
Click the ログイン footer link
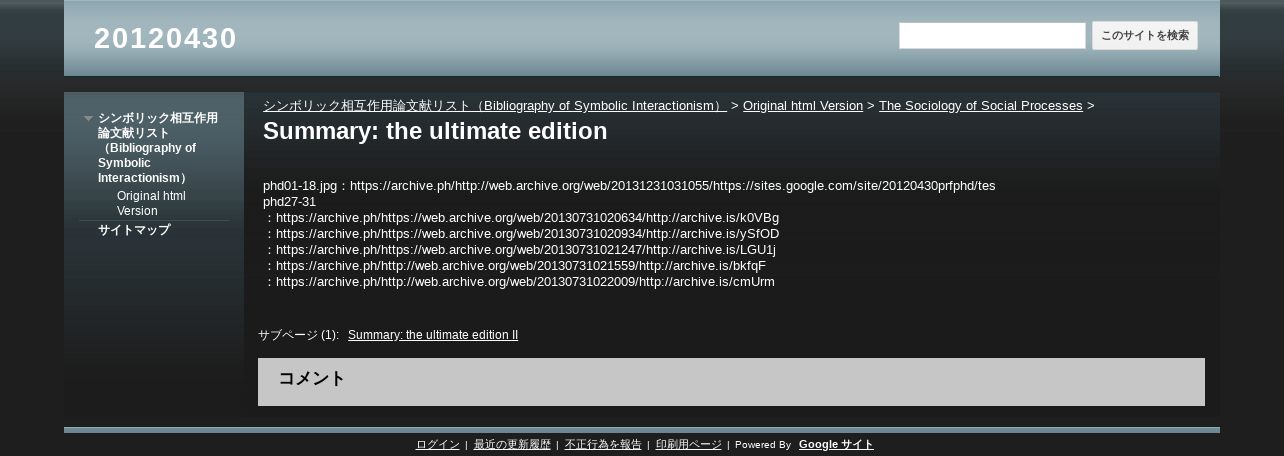[x=437, y=445]
